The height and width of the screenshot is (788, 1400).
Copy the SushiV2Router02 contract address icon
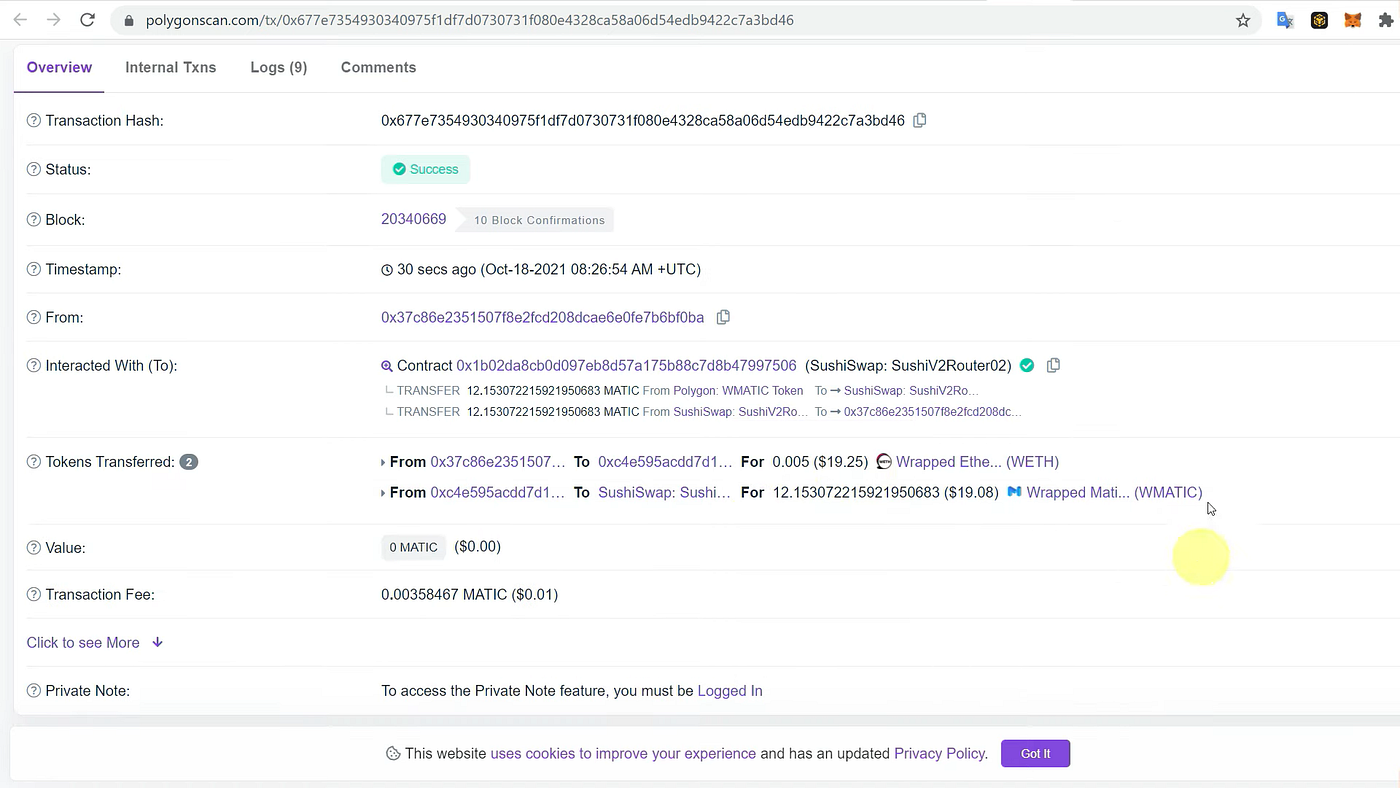coord(1053,366)
